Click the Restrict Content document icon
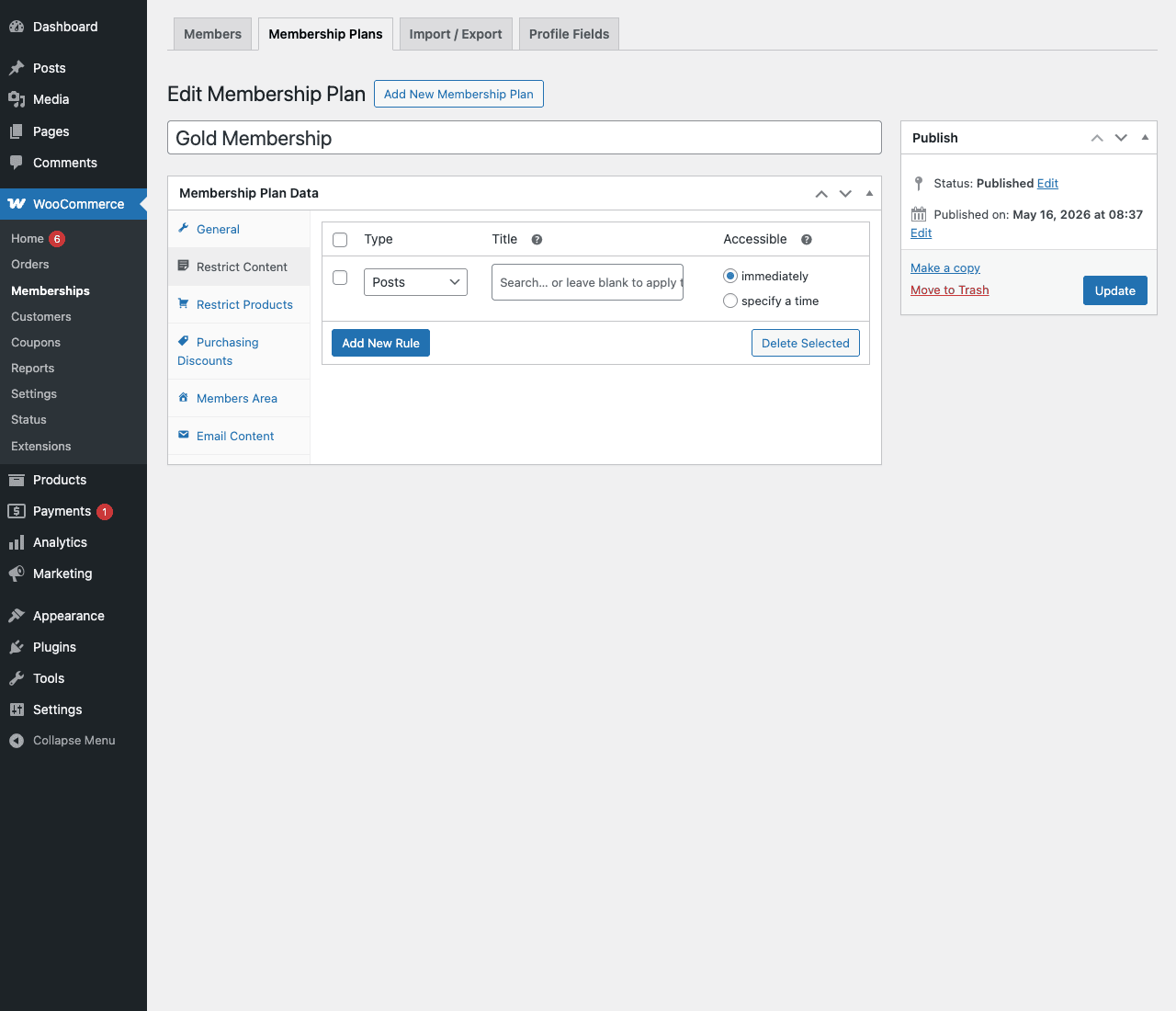The height and width of the screenshot is (1011, 1176). pos(184,266)
